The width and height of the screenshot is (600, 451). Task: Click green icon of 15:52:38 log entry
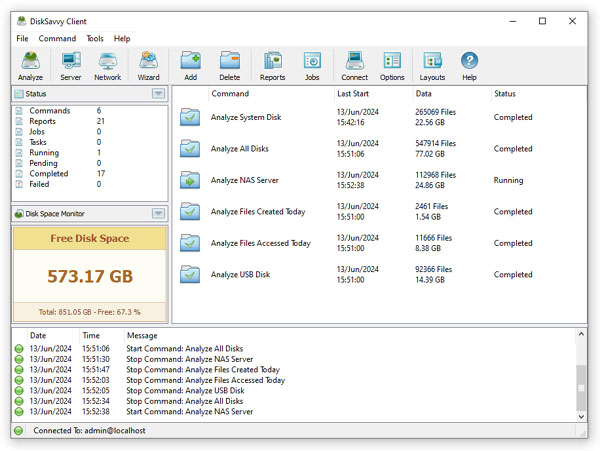coord(19,412)
